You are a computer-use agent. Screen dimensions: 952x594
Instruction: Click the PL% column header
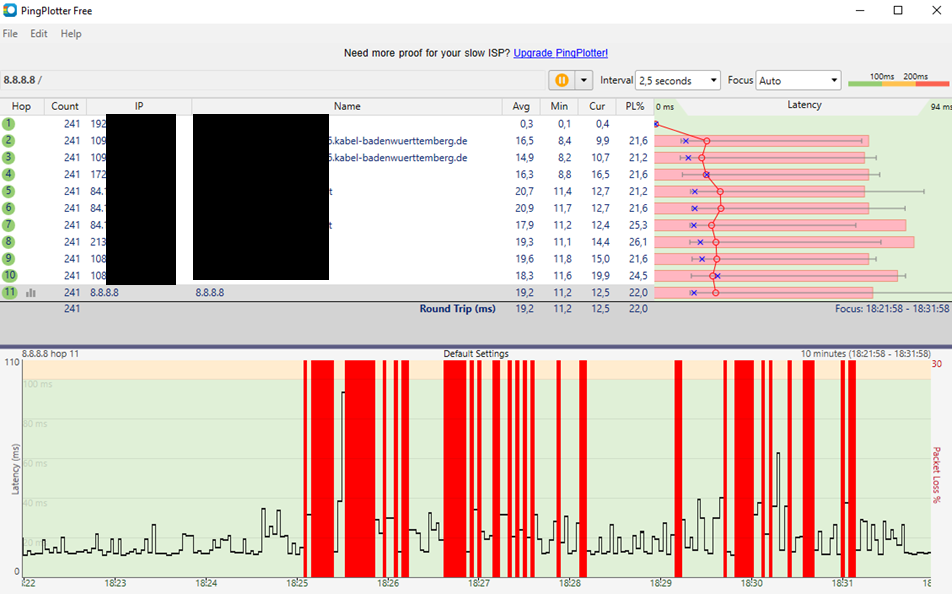634,106
